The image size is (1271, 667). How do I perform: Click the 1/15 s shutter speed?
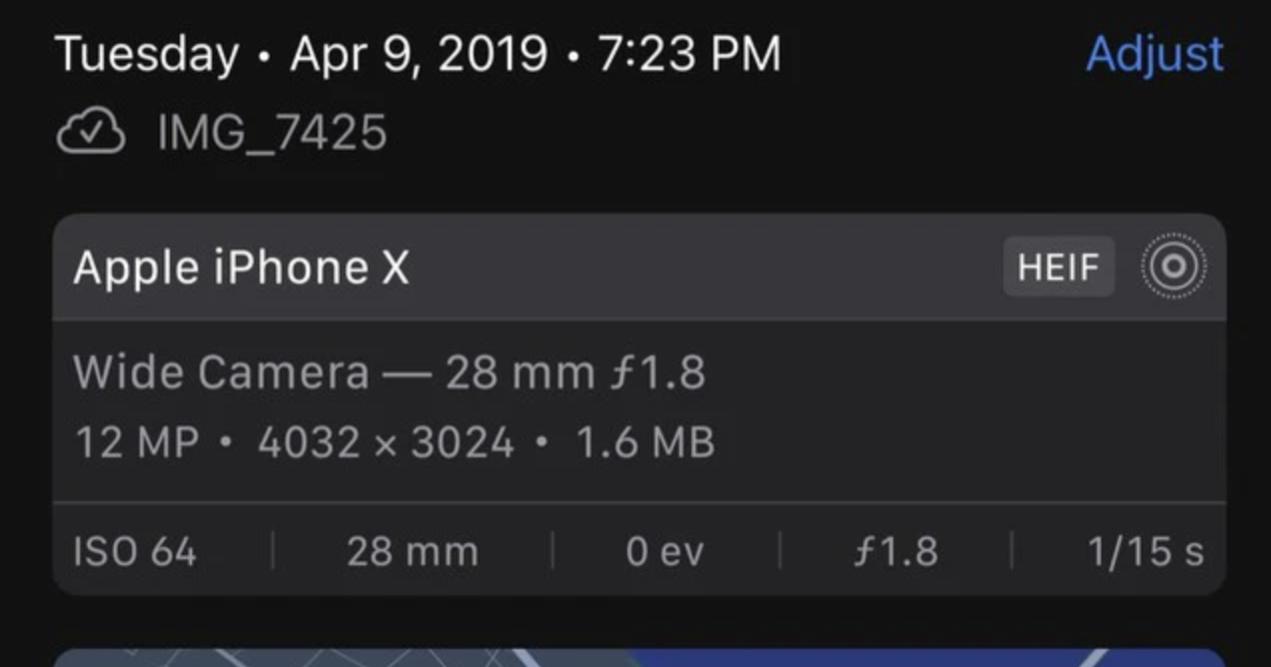[x=1145, y=552]
